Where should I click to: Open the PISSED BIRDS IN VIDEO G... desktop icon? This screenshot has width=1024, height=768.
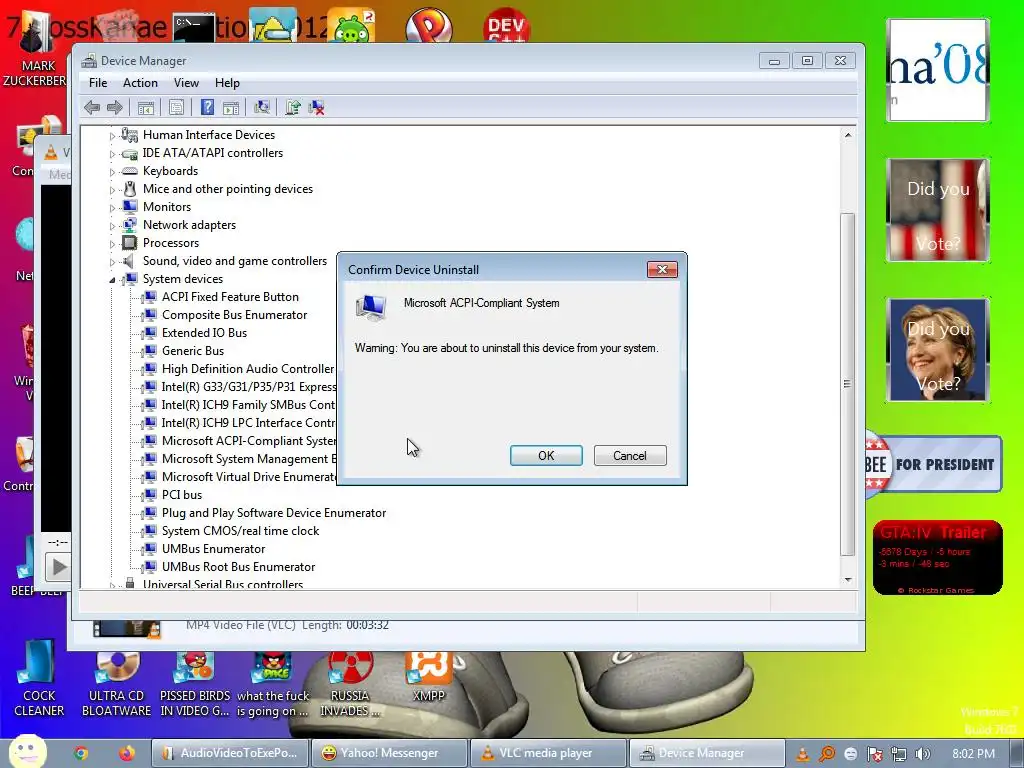coord(195,684)
